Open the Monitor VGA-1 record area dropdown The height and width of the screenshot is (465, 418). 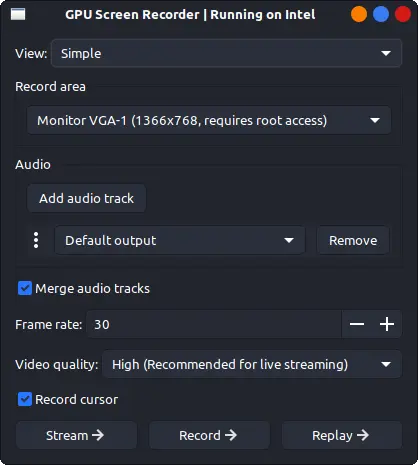209,120
